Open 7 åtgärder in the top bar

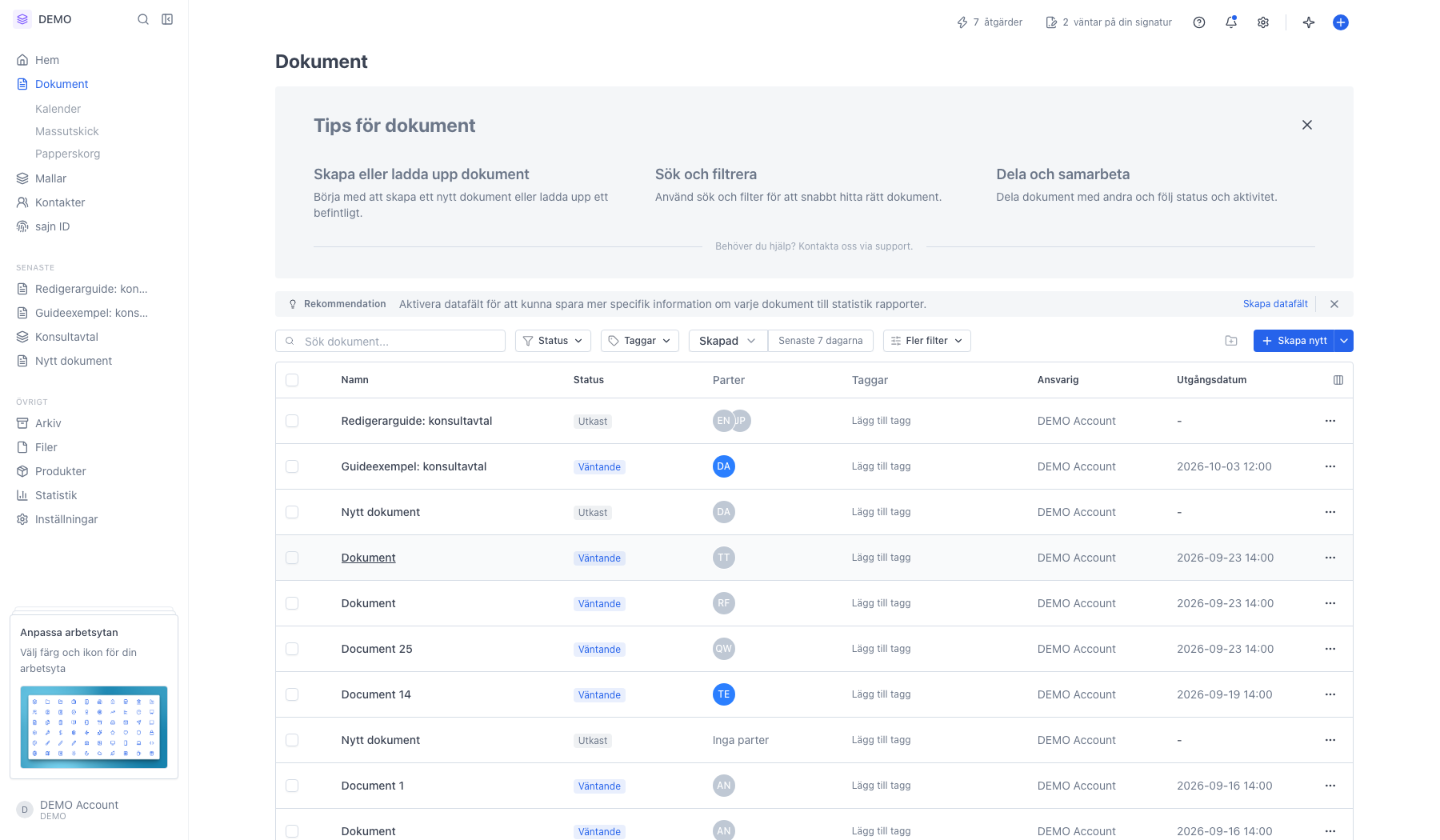tap(990, 22)
